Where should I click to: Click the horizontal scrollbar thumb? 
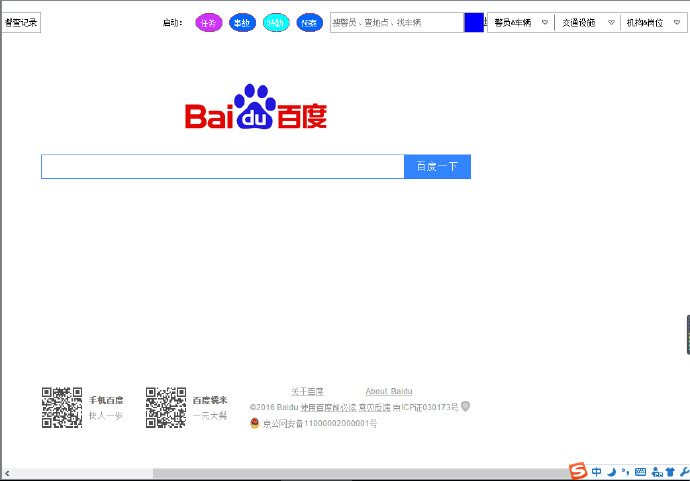(x=361, y=474)
